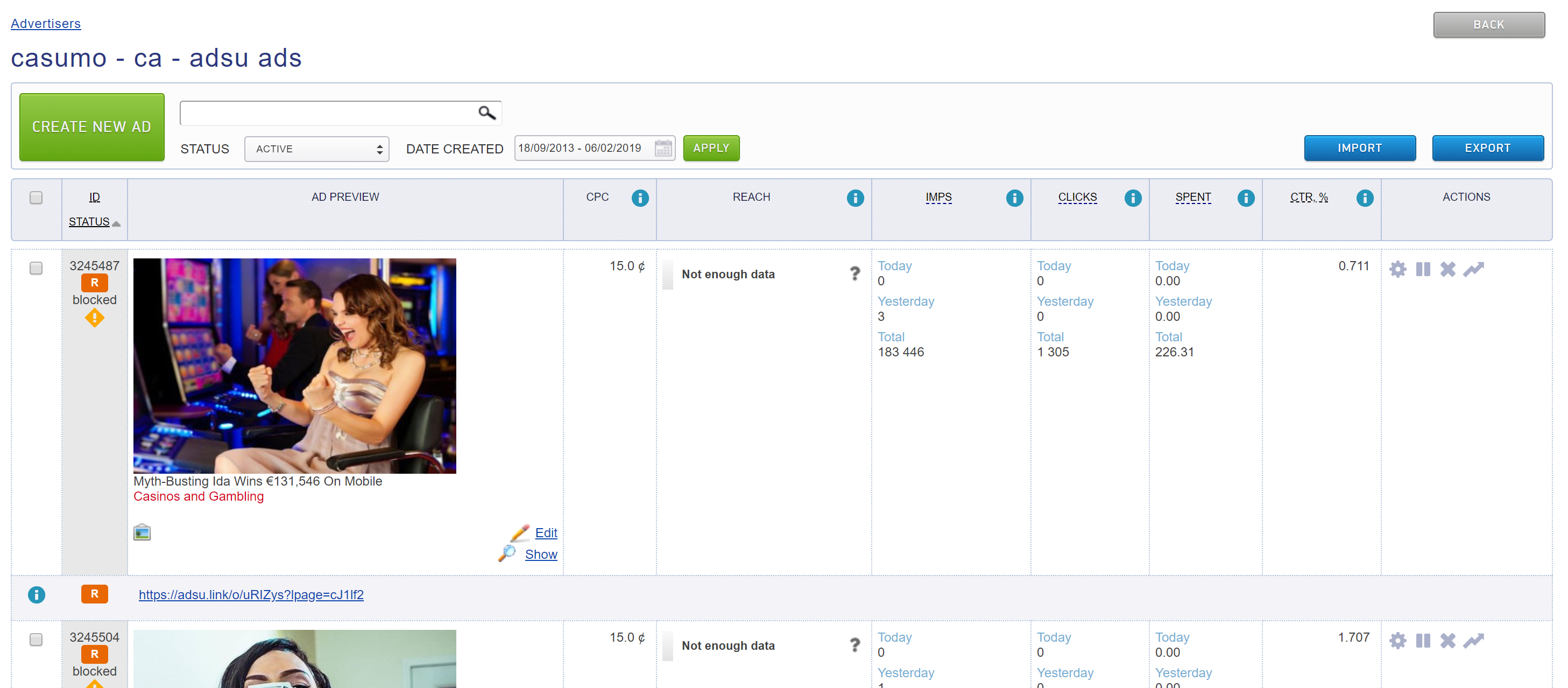Open the Advertisers breadcrumb link
This screenshot has width=1568, height=688.
pyautogui.click(x=46, y=23)
